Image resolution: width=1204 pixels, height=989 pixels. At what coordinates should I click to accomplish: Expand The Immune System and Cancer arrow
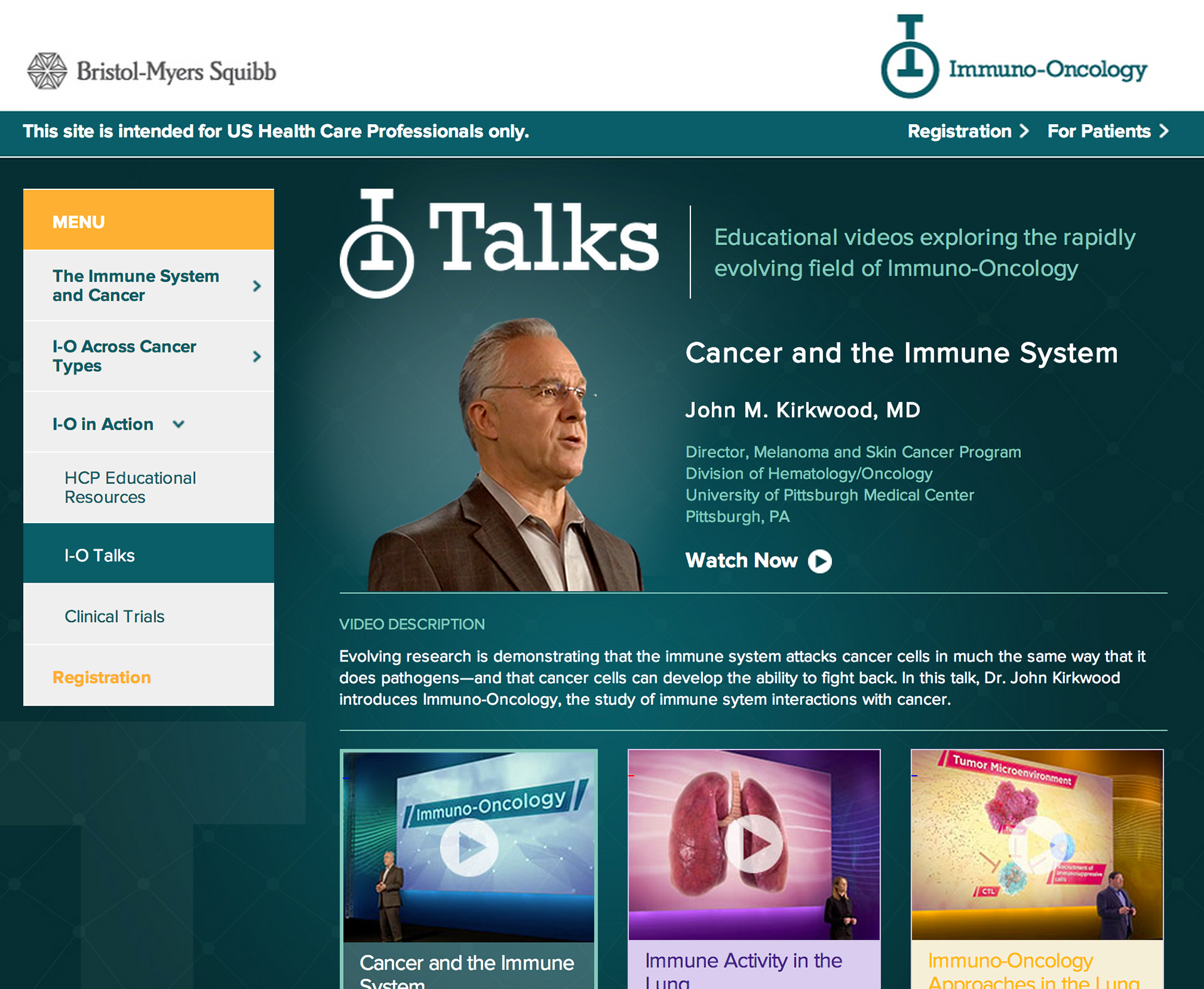pos(256,286)
